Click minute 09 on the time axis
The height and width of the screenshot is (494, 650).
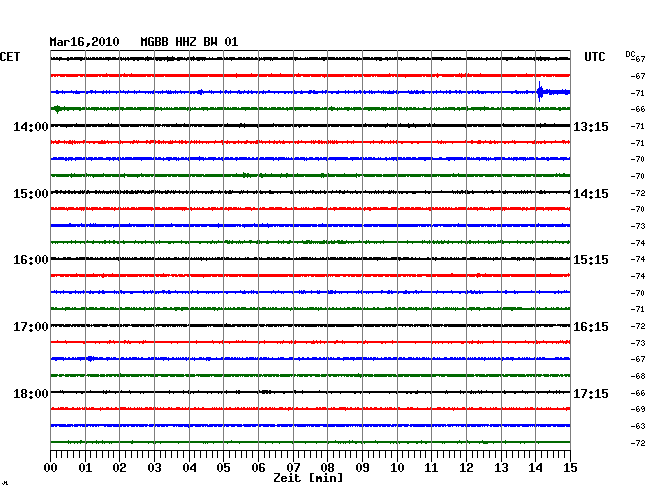pos(362,468)
